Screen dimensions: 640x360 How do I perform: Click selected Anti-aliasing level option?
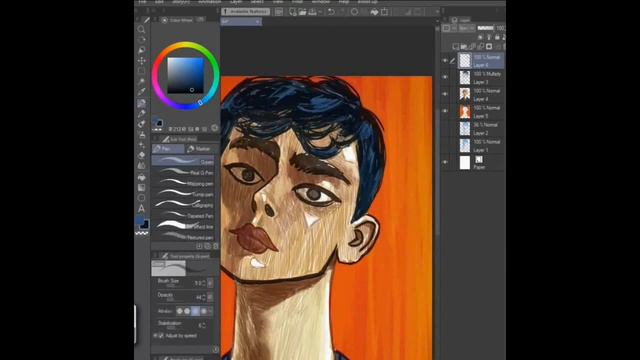(196, 311)
